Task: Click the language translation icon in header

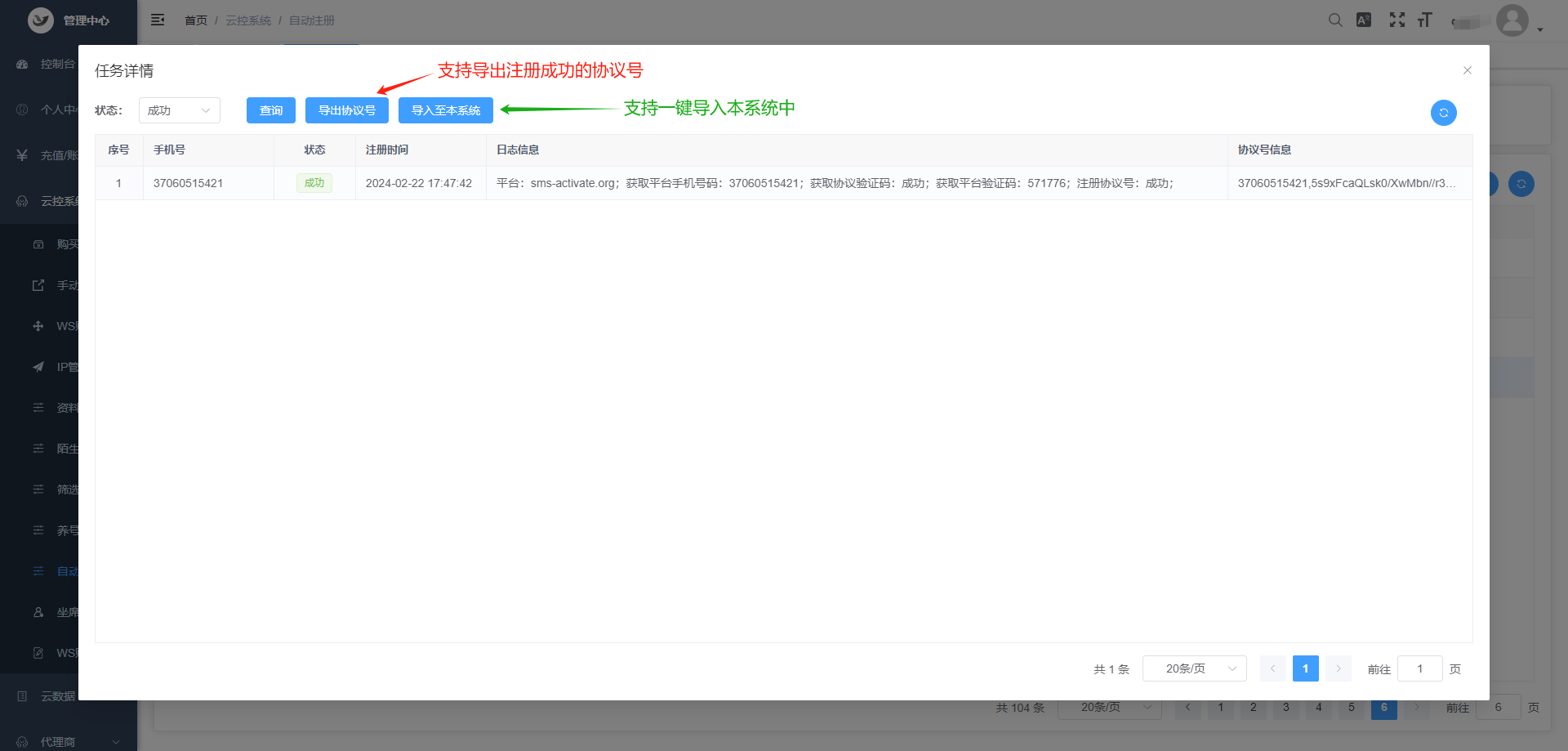Action: pos(1364,20)
